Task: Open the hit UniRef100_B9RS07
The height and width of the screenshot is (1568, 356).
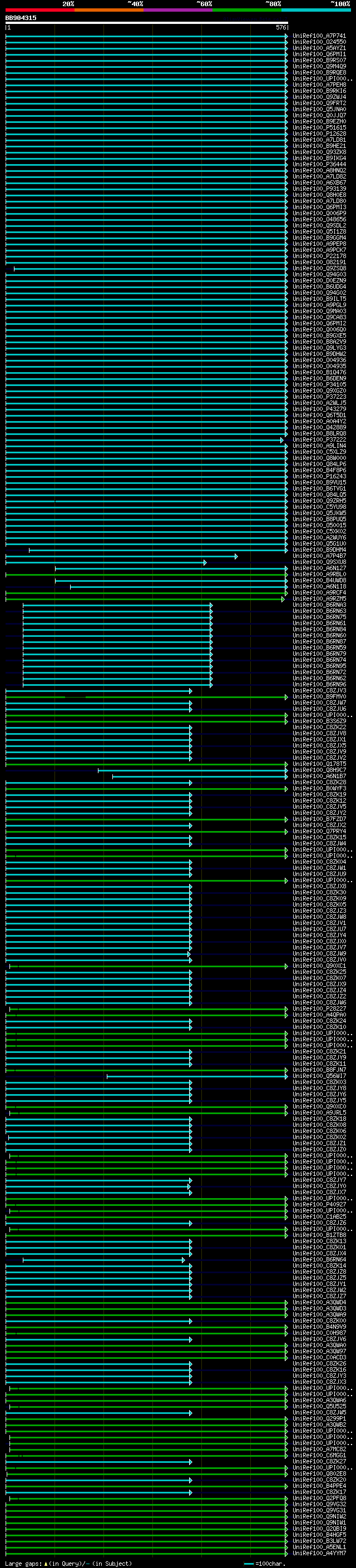Action: point(319,60)
